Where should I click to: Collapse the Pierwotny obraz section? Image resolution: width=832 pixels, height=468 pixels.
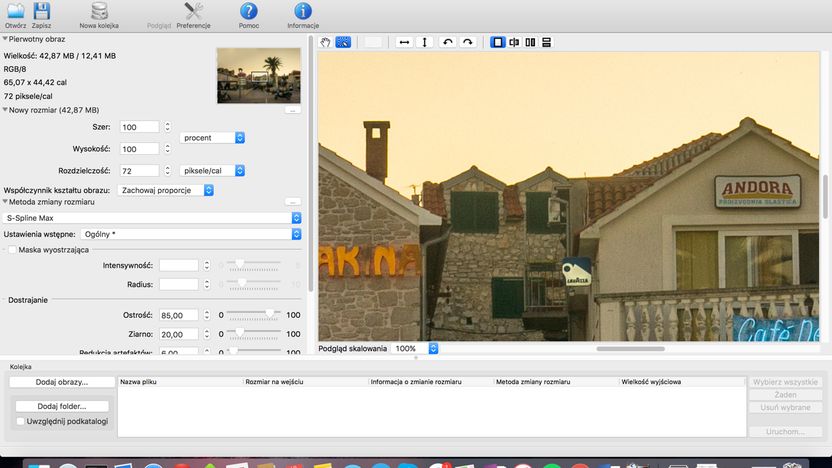[5, 39]
